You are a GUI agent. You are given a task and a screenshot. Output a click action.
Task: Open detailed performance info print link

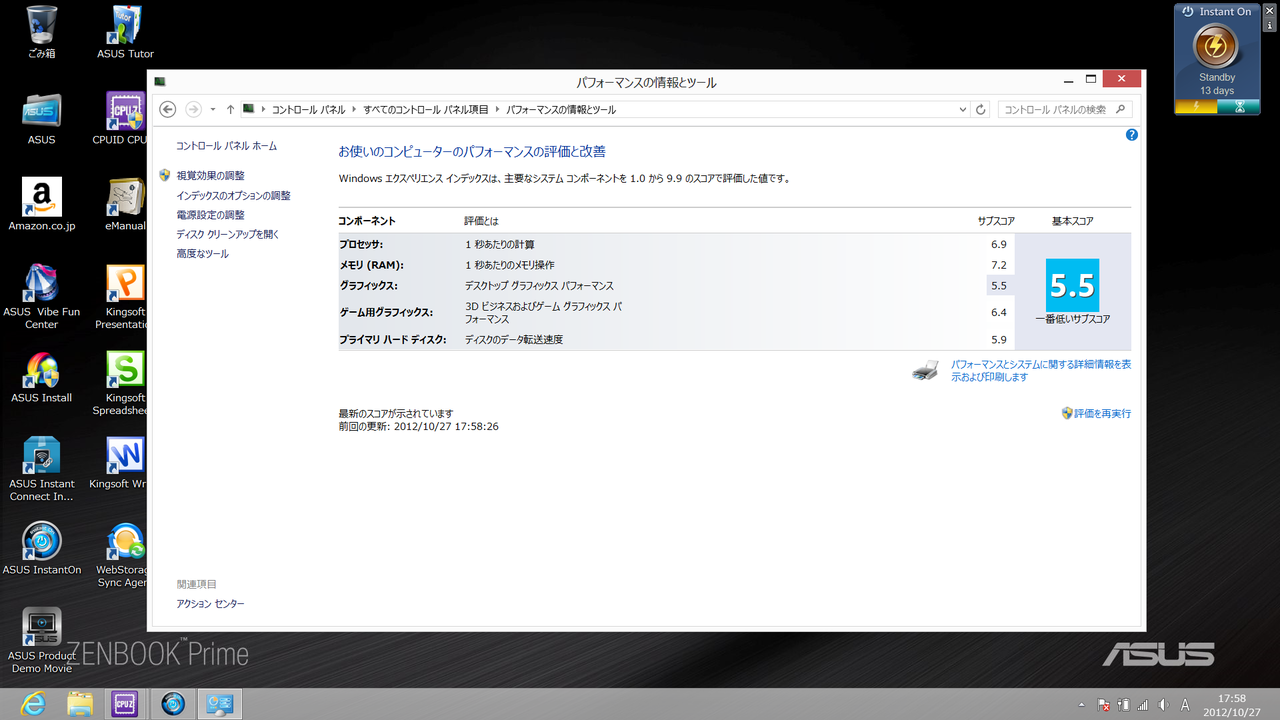pos(1041,371)
